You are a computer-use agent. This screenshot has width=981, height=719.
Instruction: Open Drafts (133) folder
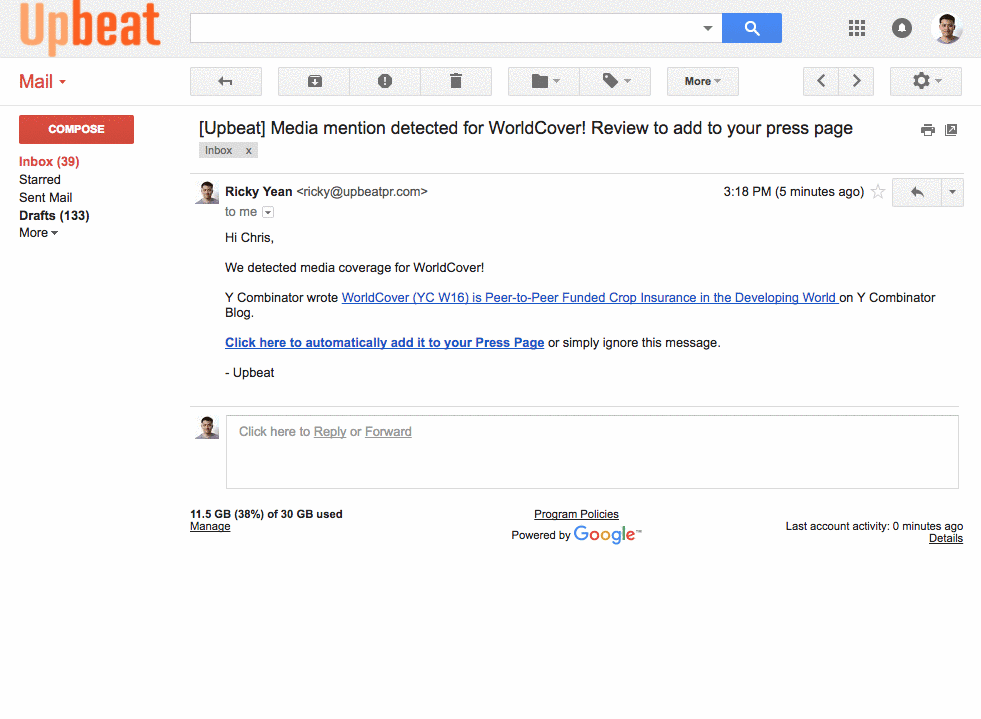coord(54,215)
